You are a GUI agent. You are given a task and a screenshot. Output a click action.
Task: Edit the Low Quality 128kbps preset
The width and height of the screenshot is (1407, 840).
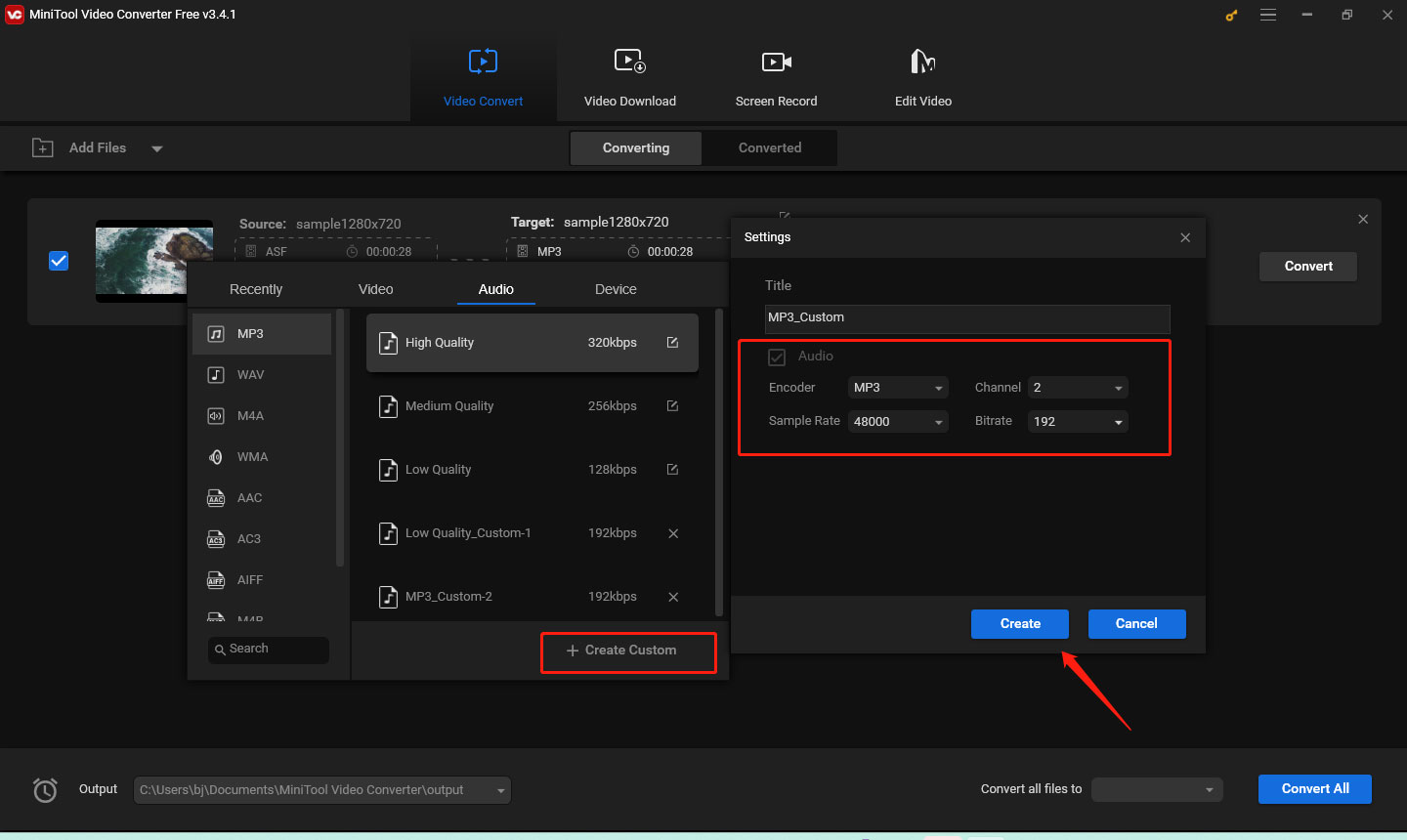[672, 470]
